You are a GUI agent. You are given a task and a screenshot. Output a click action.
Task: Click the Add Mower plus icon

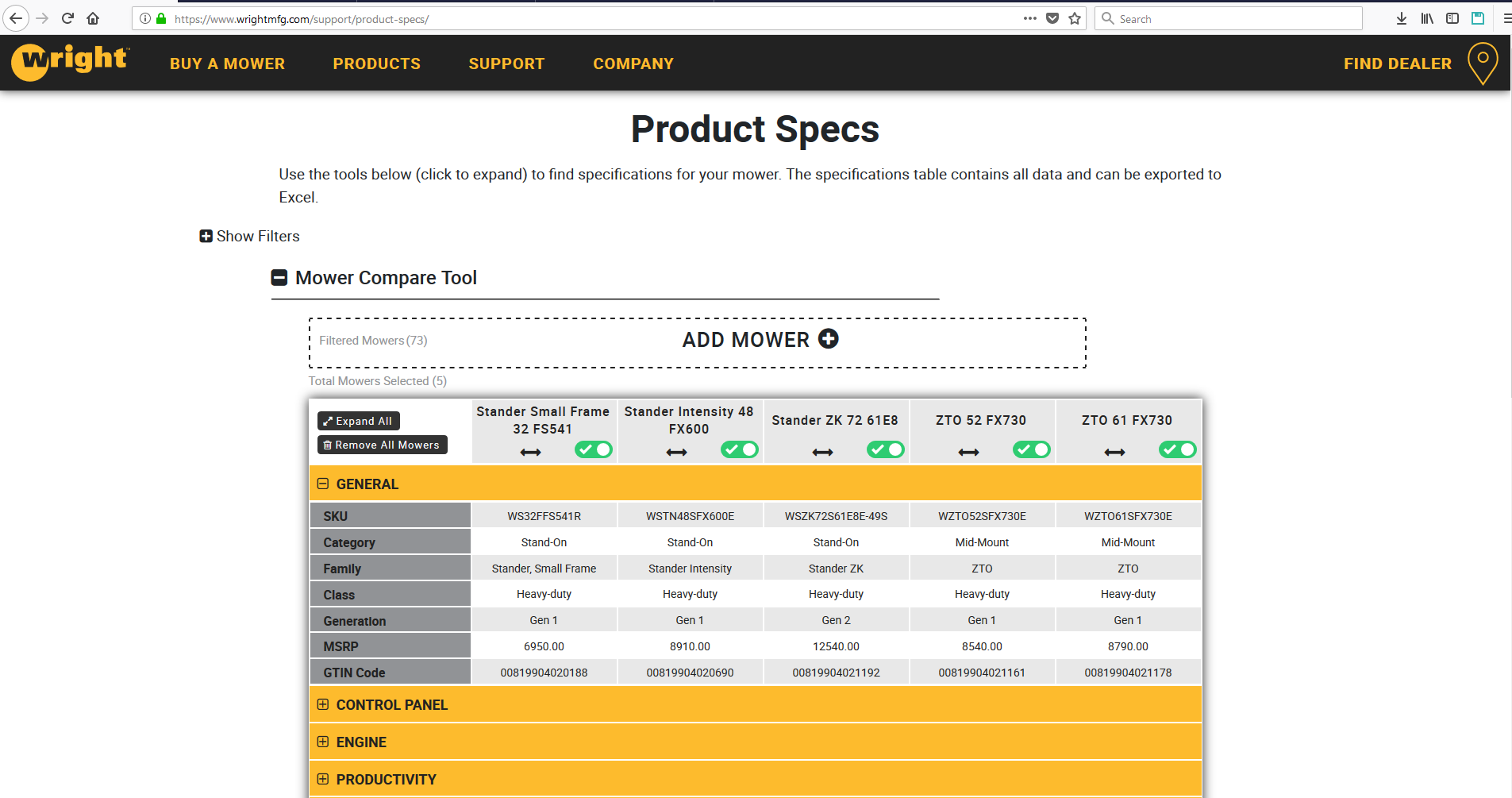829,339
